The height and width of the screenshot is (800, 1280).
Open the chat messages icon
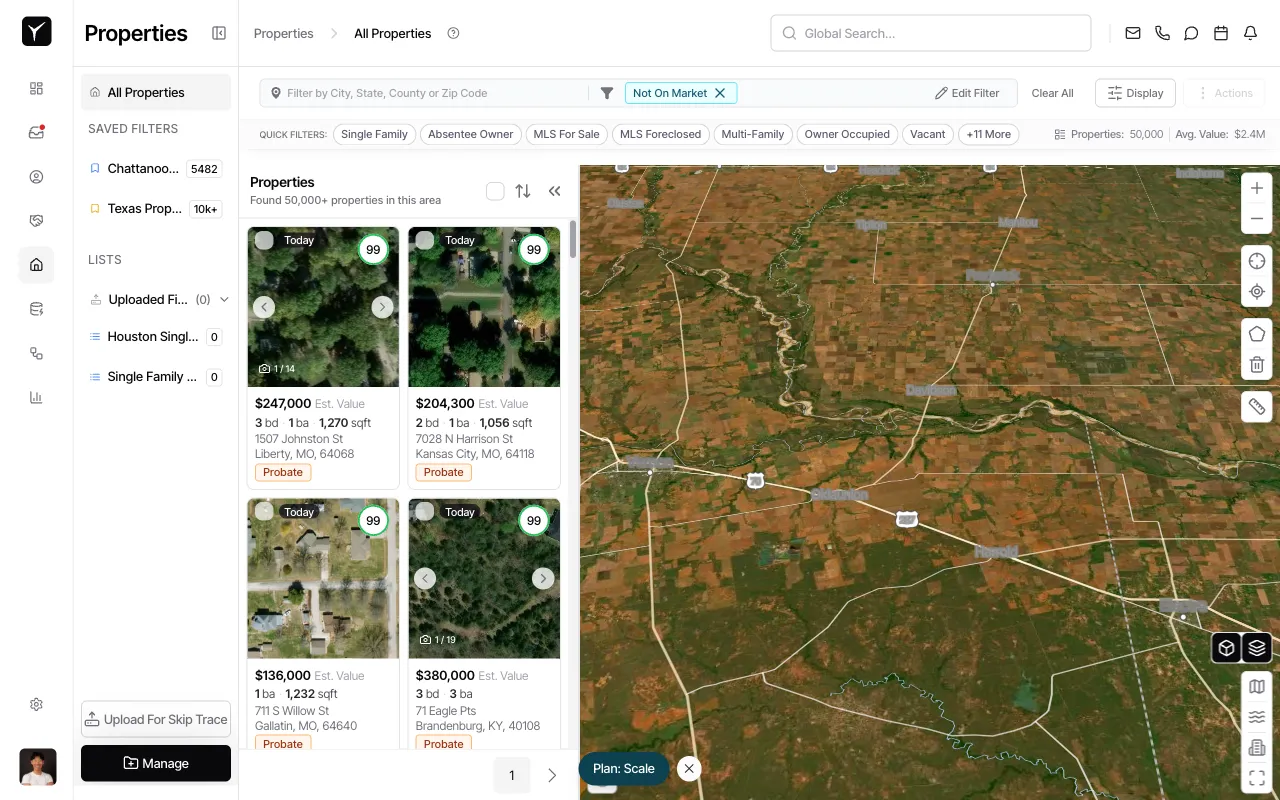[x=1191, y=33]
